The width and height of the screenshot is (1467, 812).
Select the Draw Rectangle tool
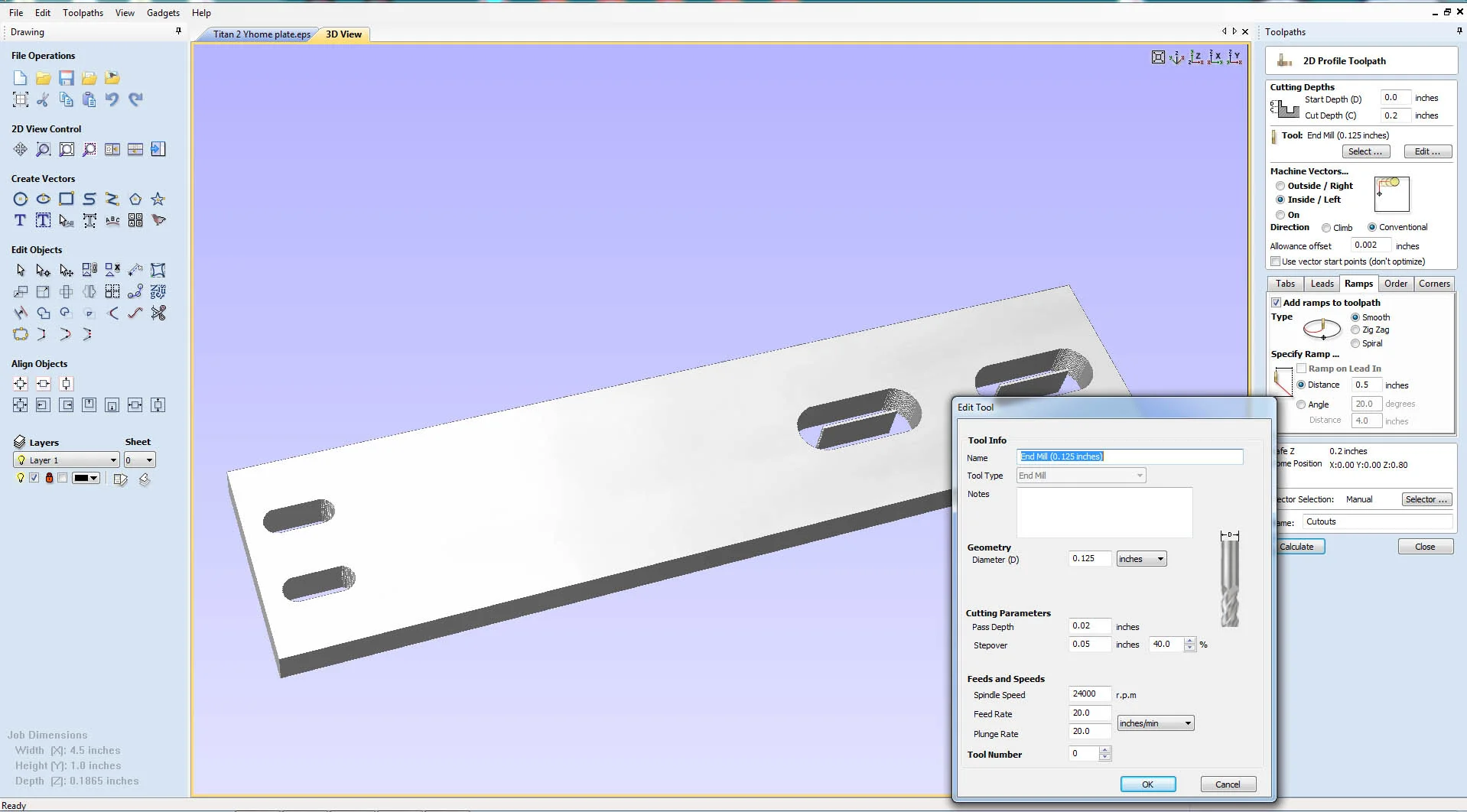[x=67, y=199]
